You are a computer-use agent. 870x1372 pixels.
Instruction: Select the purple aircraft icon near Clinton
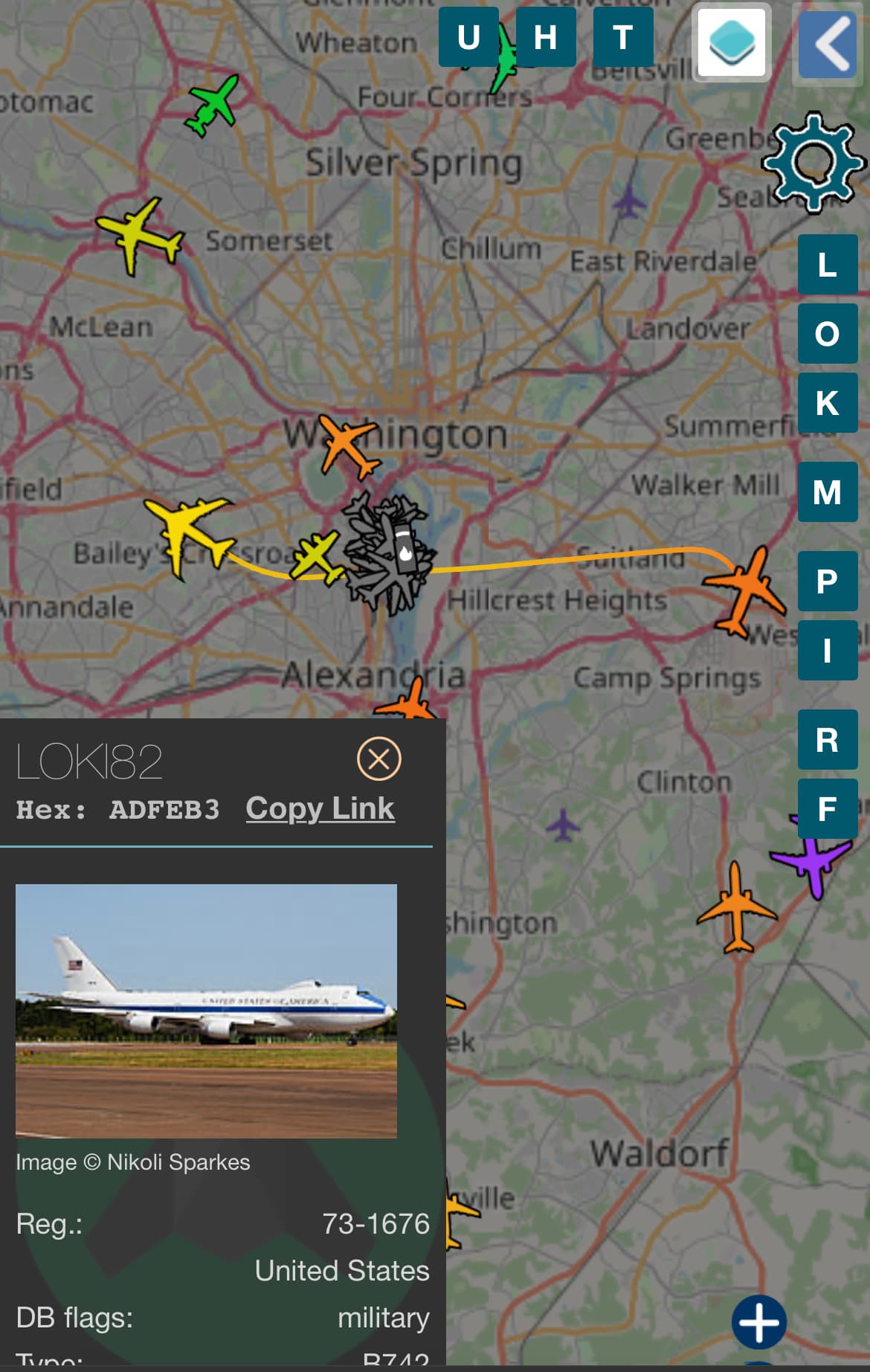811,863
